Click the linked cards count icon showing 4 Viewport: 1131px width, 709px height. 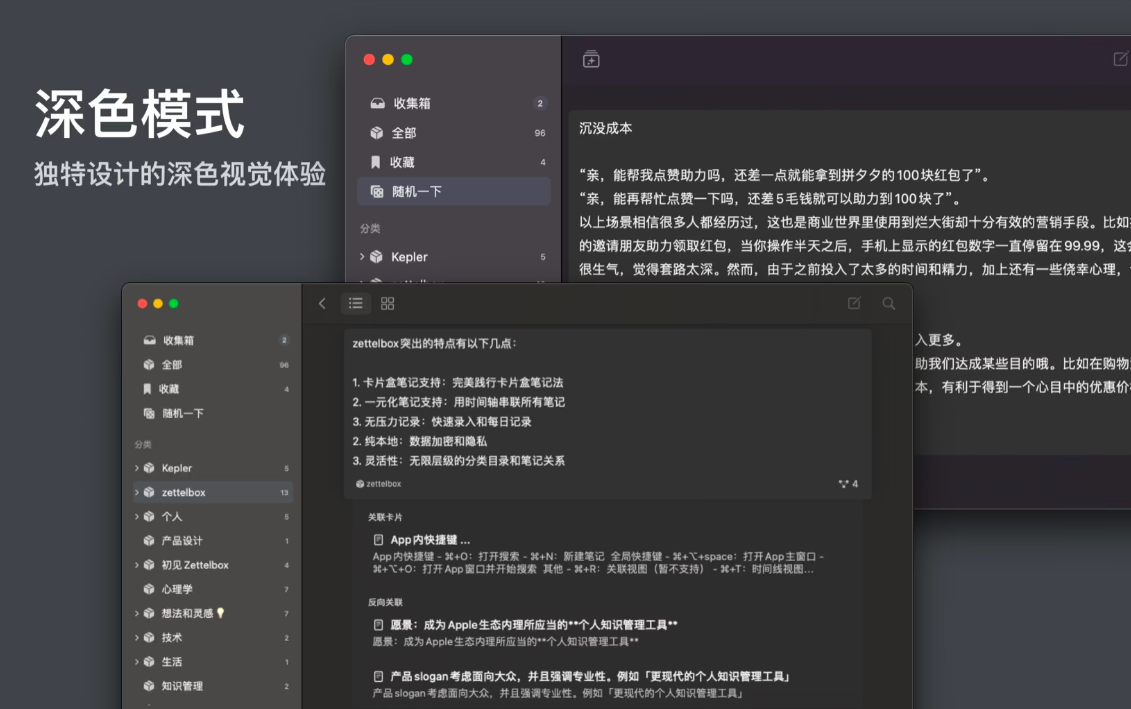point(848,484)
